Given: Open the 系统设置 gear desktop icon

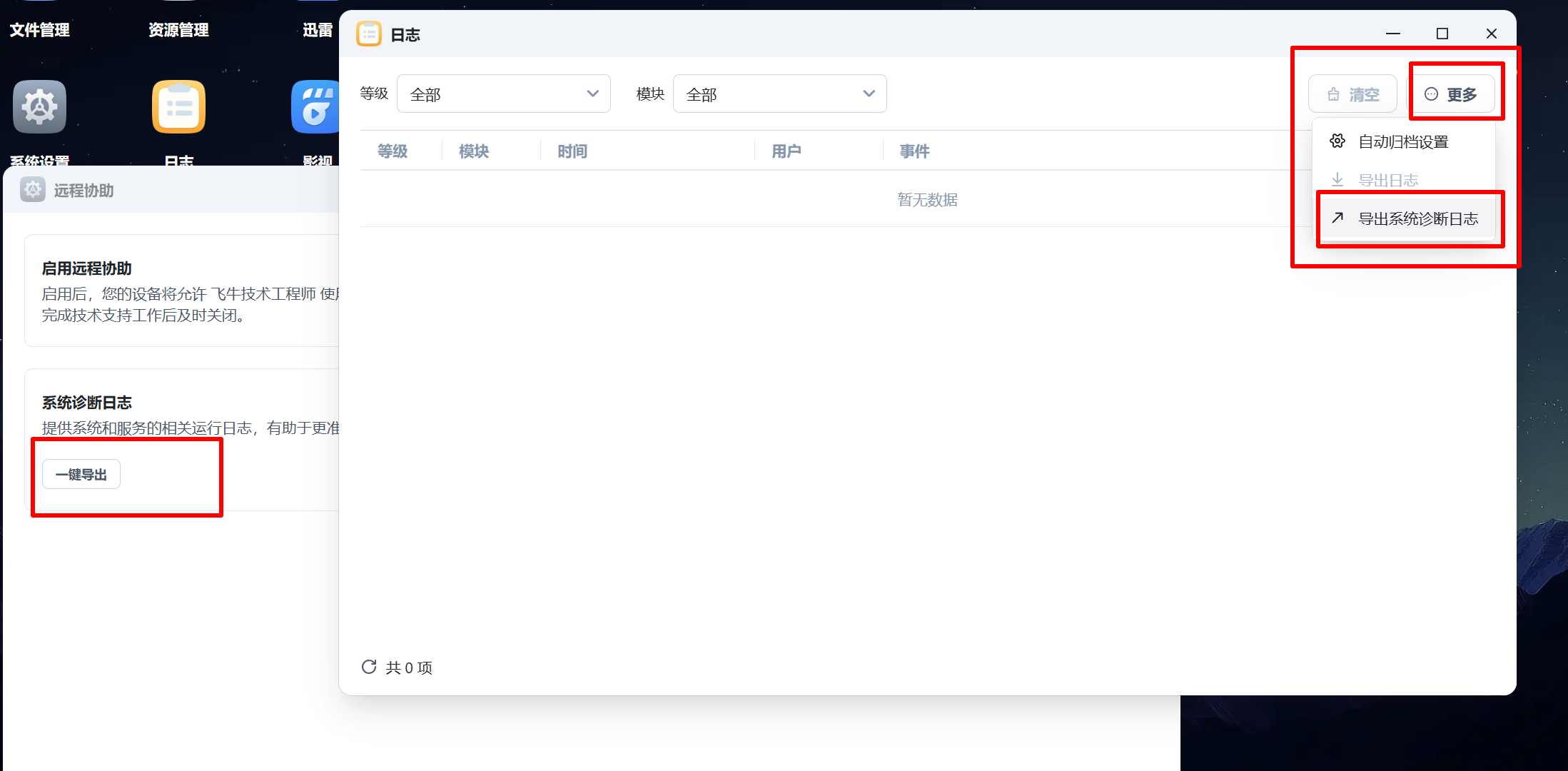Looking at the screenshot, I should pyautogui.click(x=39, y=107).
